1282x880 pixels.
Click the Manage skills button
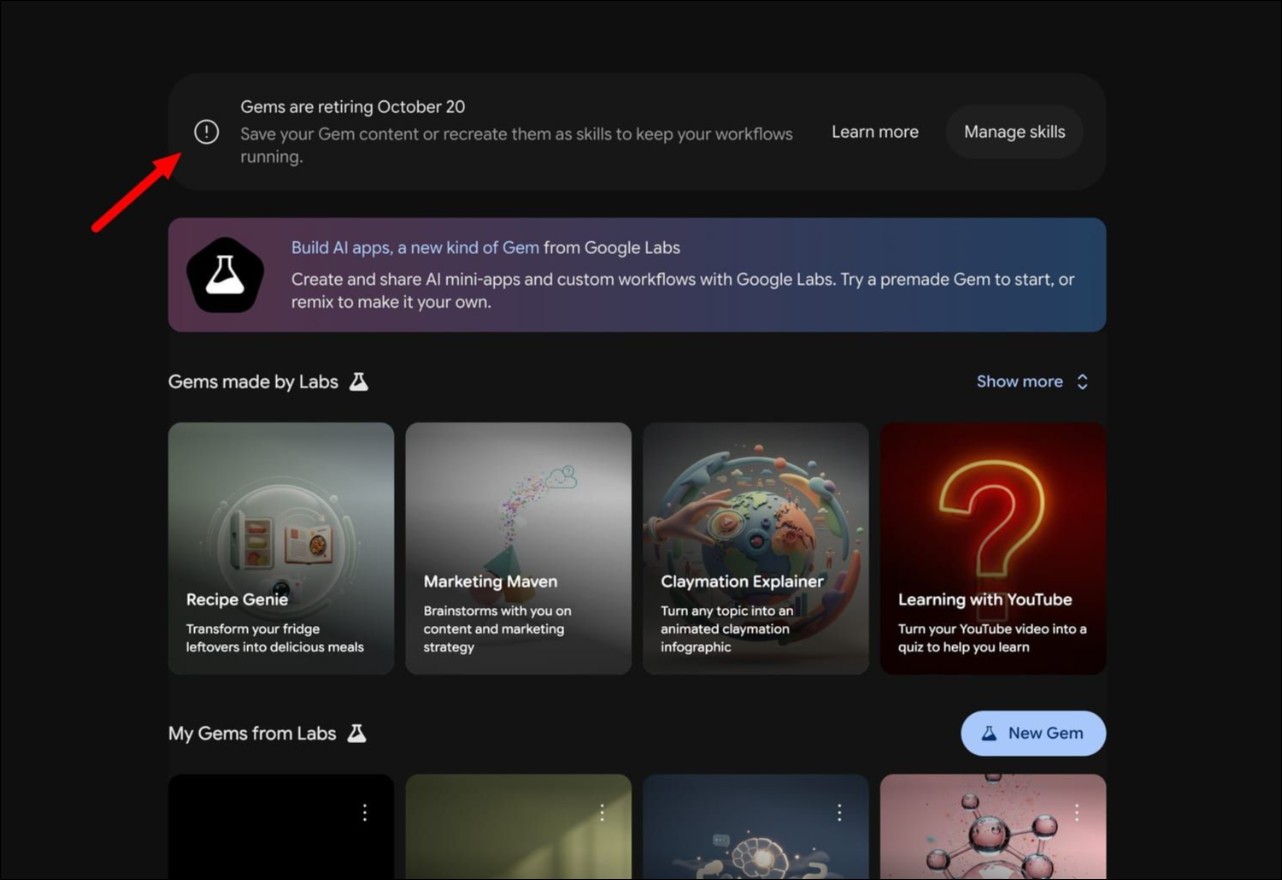[1014, 132]
